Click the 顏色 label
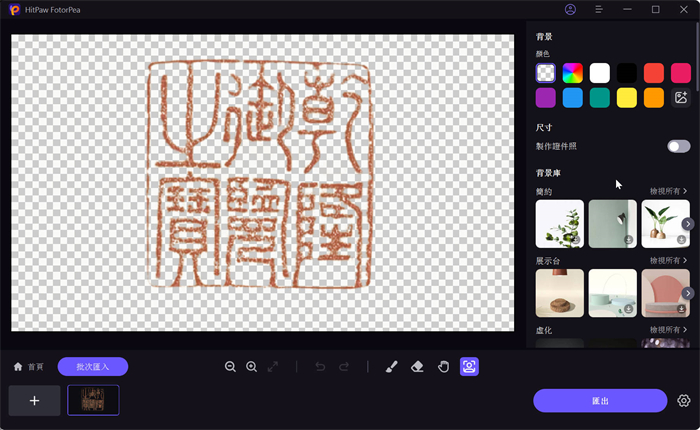 542,54
